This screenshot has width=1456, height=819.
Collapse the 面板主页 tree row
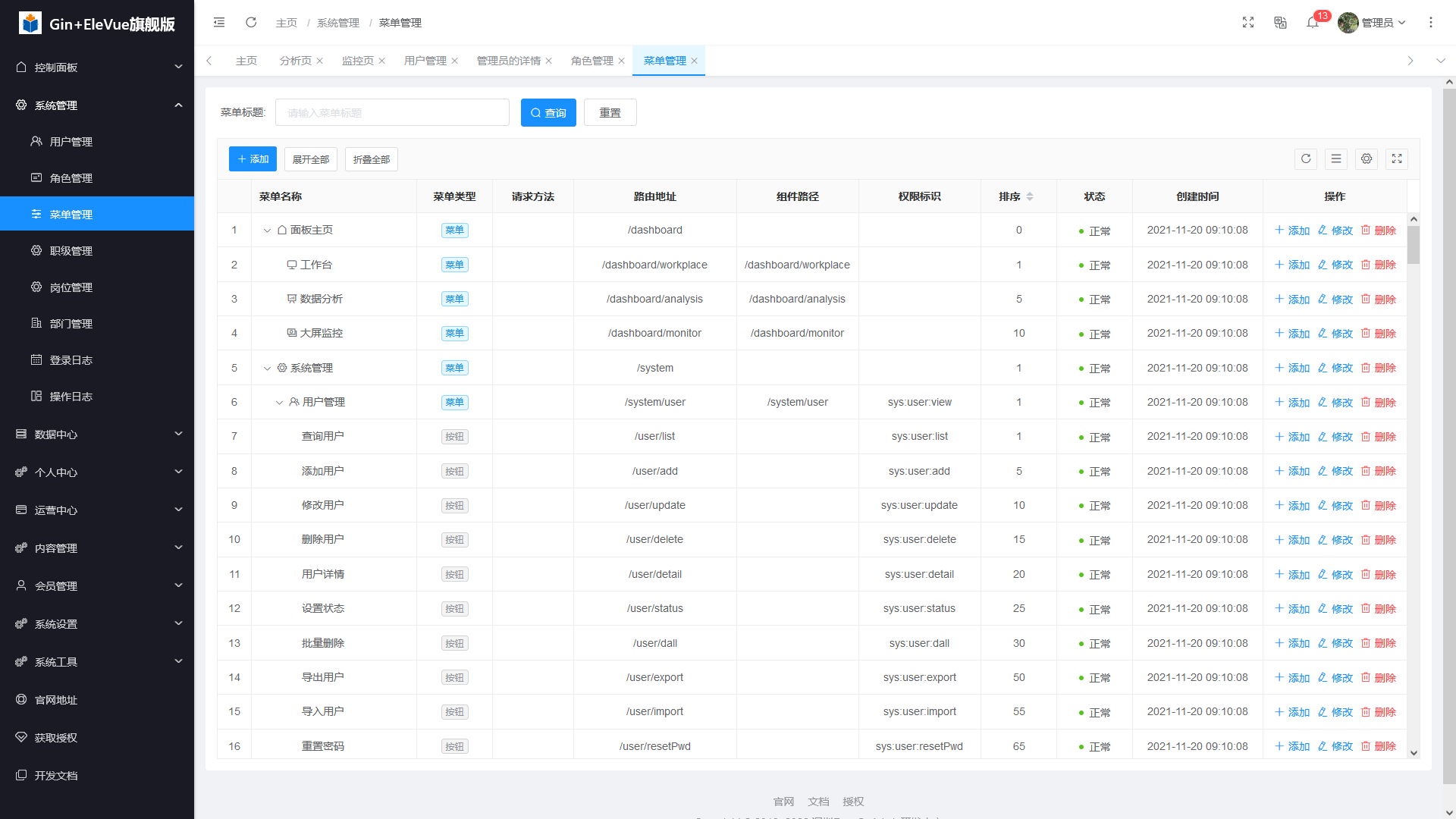point(267,231)
